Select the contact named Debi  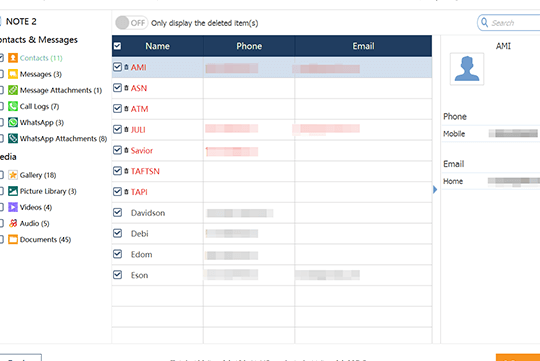pos(139,234)
